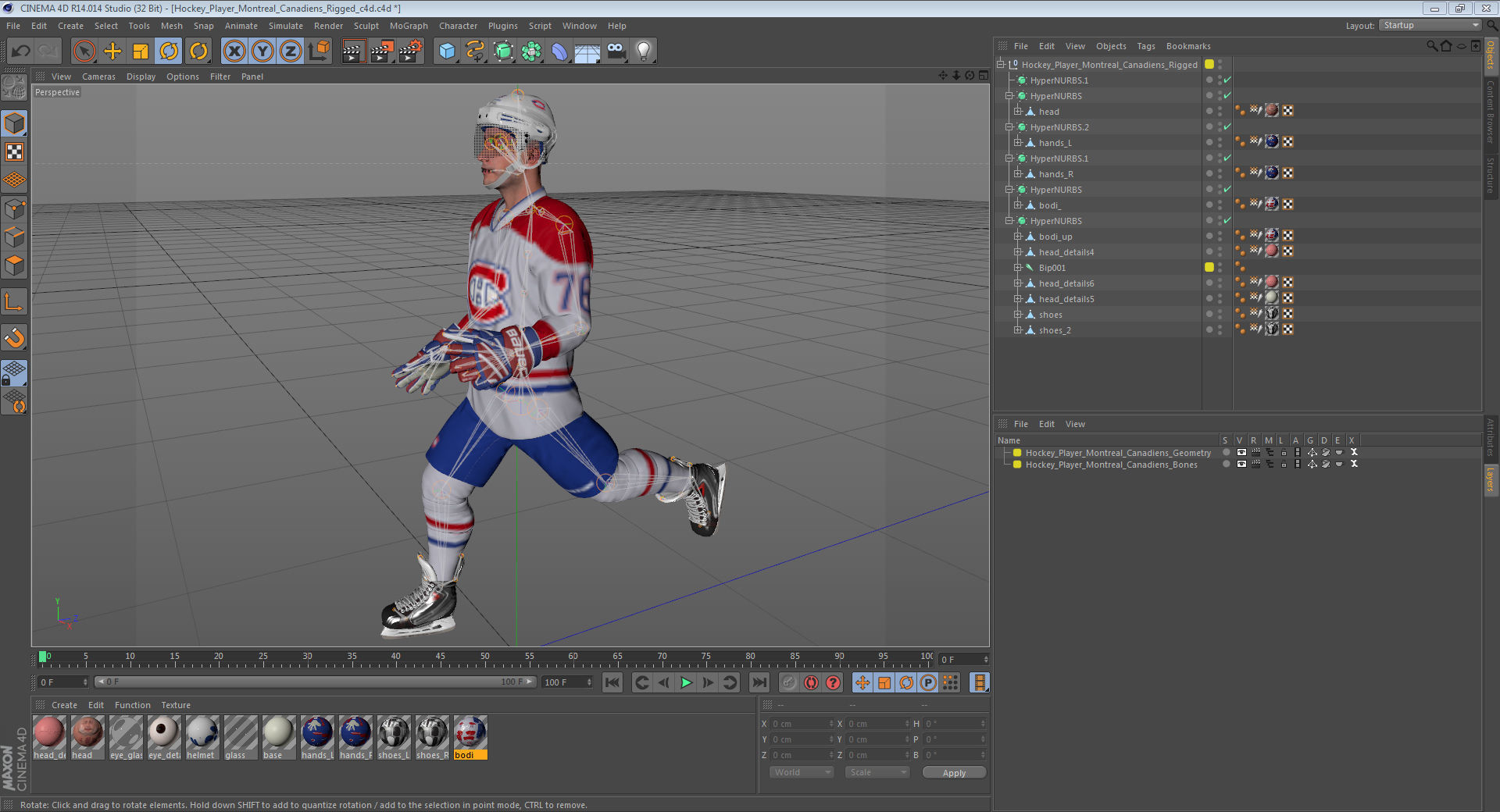Toggle the View flag of Geometry layer

(x=1241, y=453)
